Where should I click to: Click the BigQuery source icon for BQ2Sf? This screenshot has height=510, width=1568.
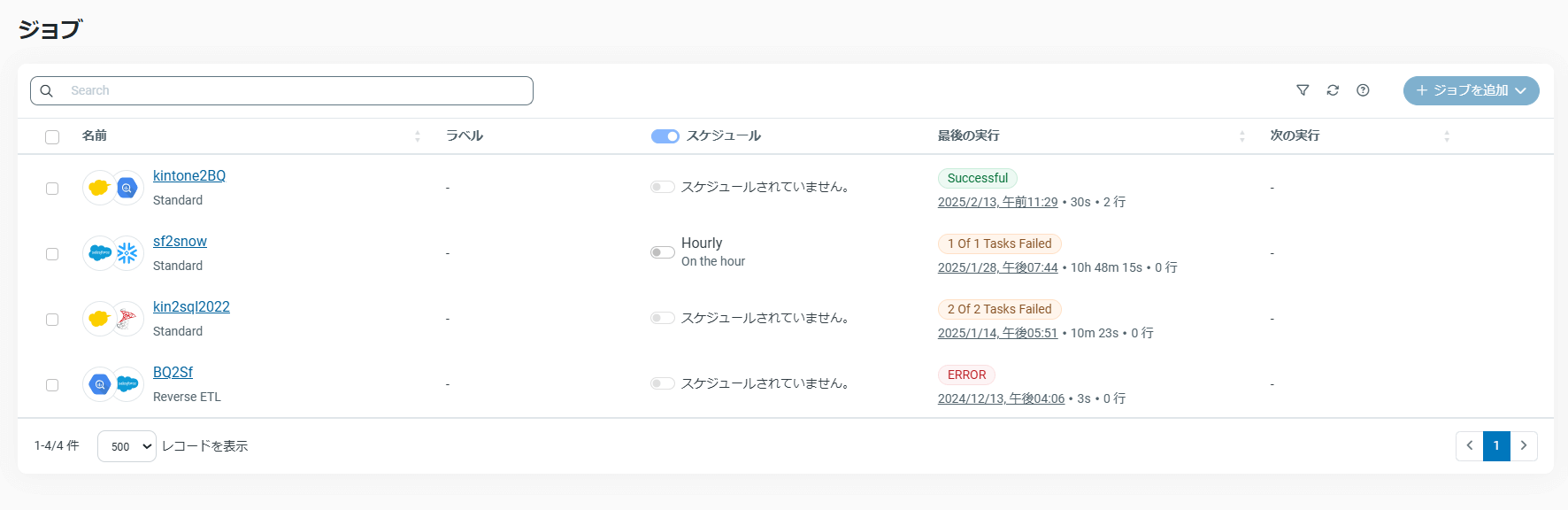[100, 384]
